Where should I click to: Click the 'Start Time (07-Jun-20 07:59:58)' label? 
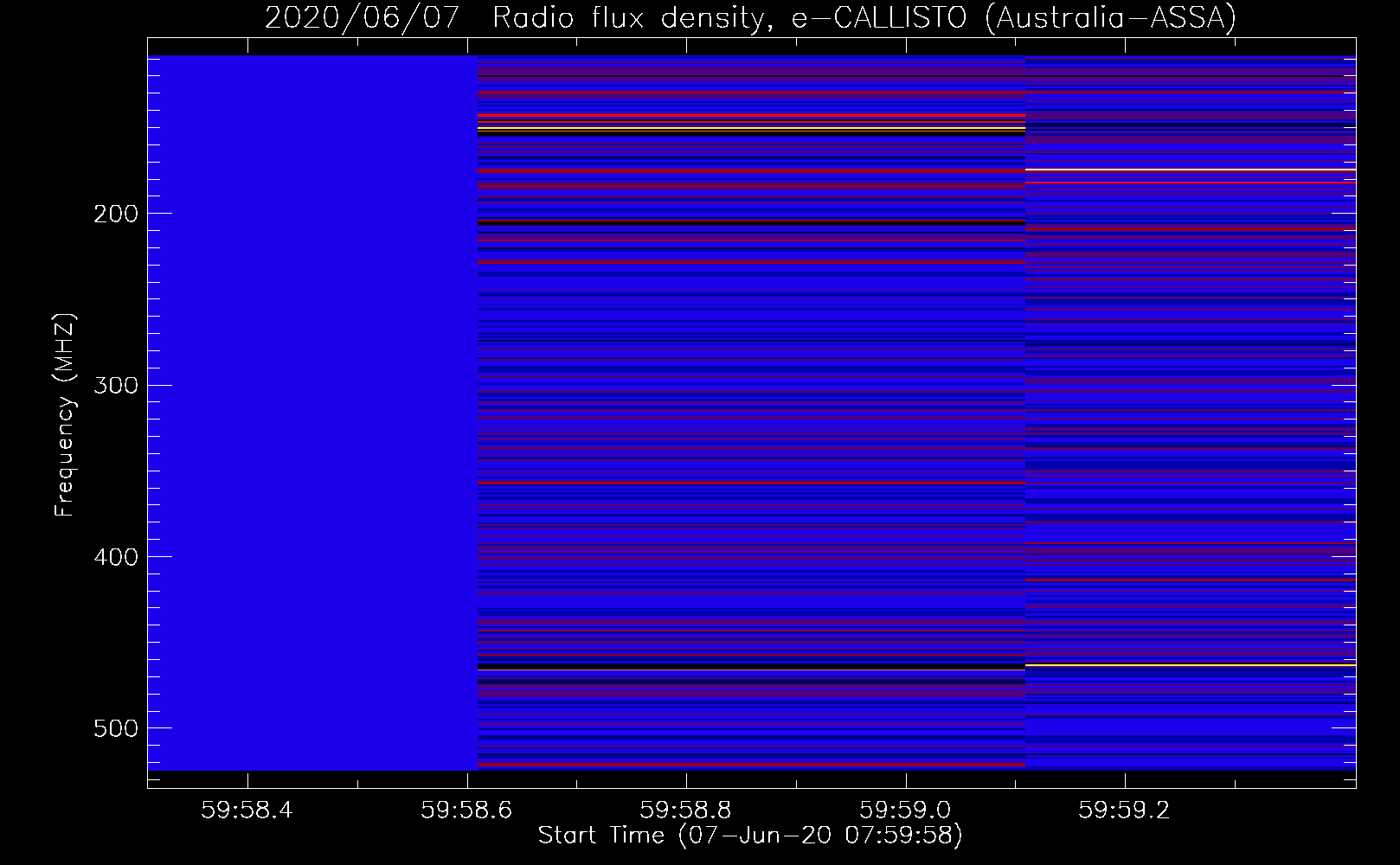750,836
